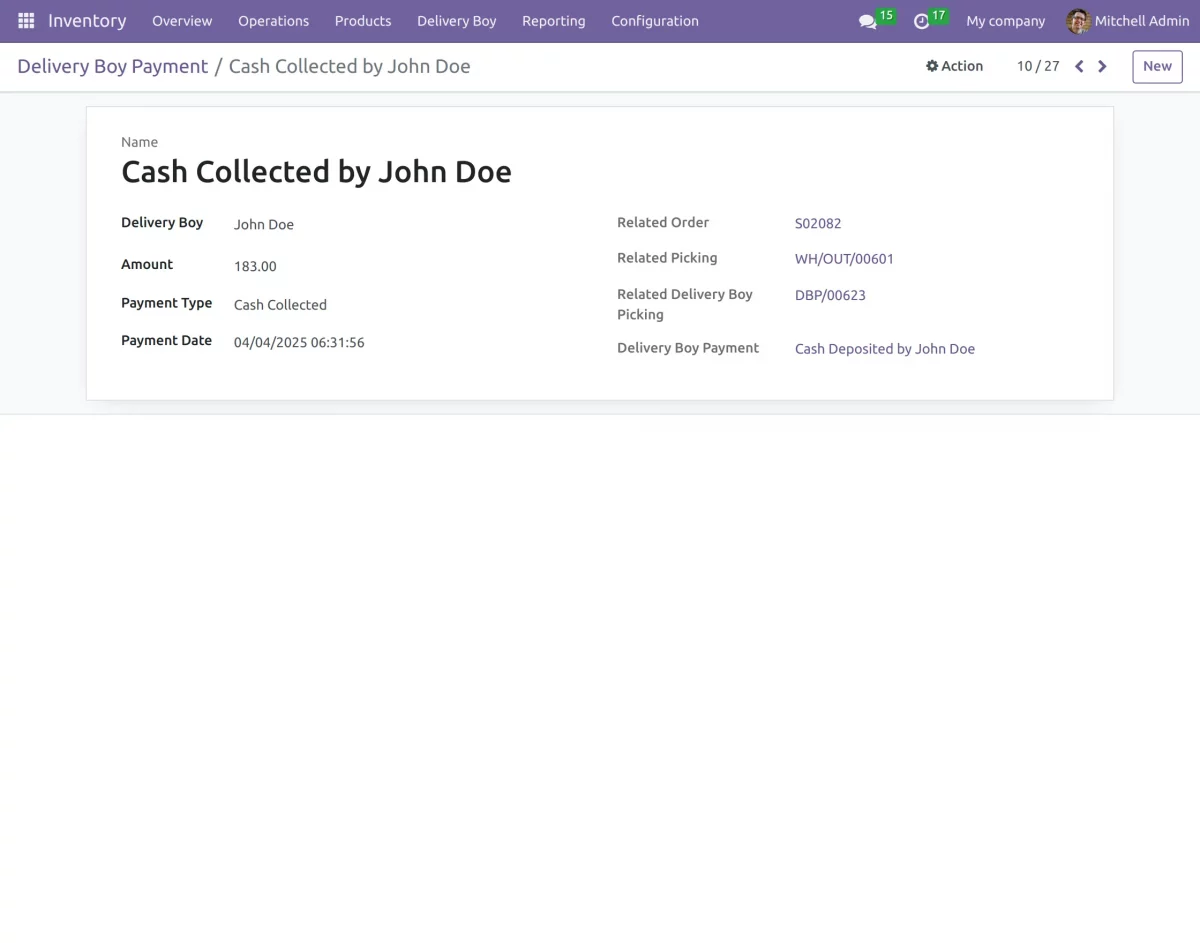
Task: Open delivery boy picking DBP/00623
Action: 830,295
